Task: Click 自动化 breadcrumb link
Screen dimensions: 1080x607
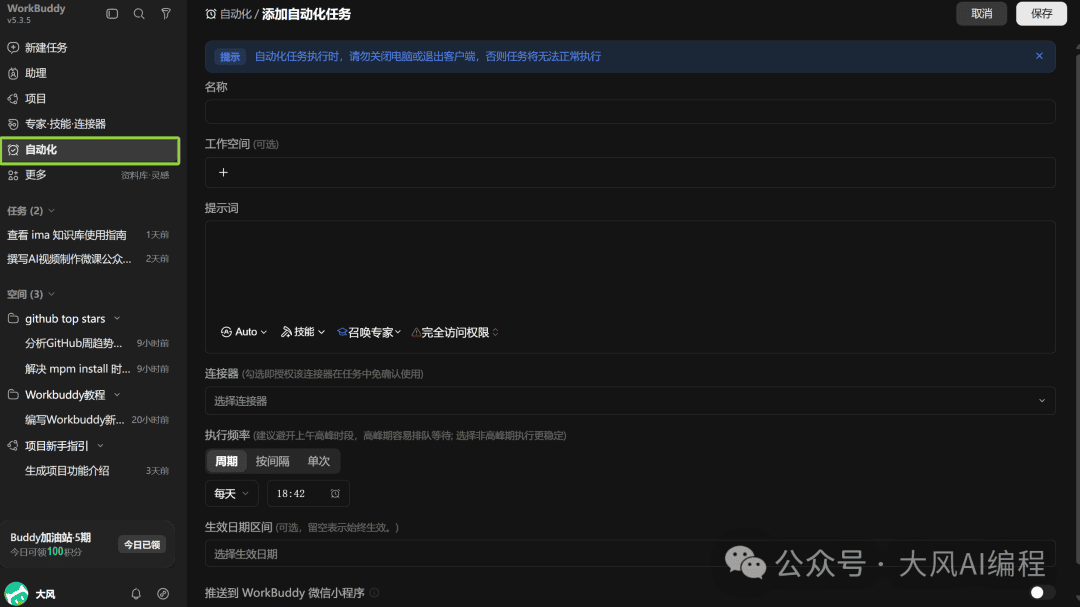Action: (x=236, y=14)
